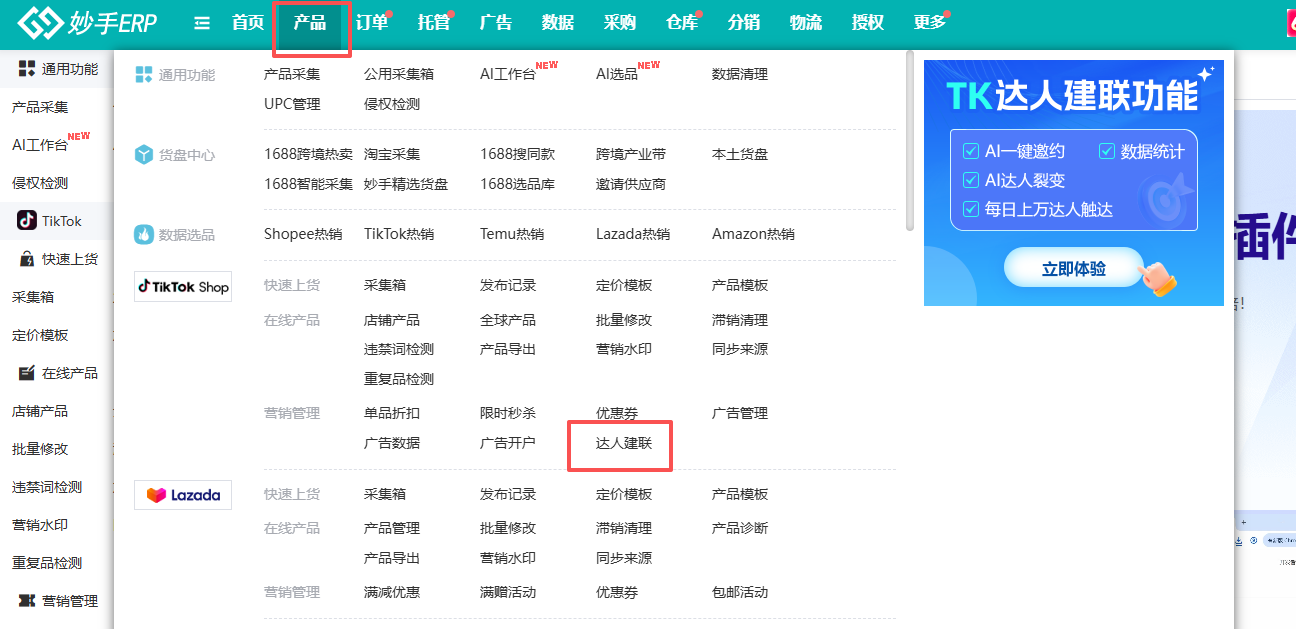The height and width of the screenshot is (629, 1296).
Task: Open TikTok热销 link
Action: 399,234
